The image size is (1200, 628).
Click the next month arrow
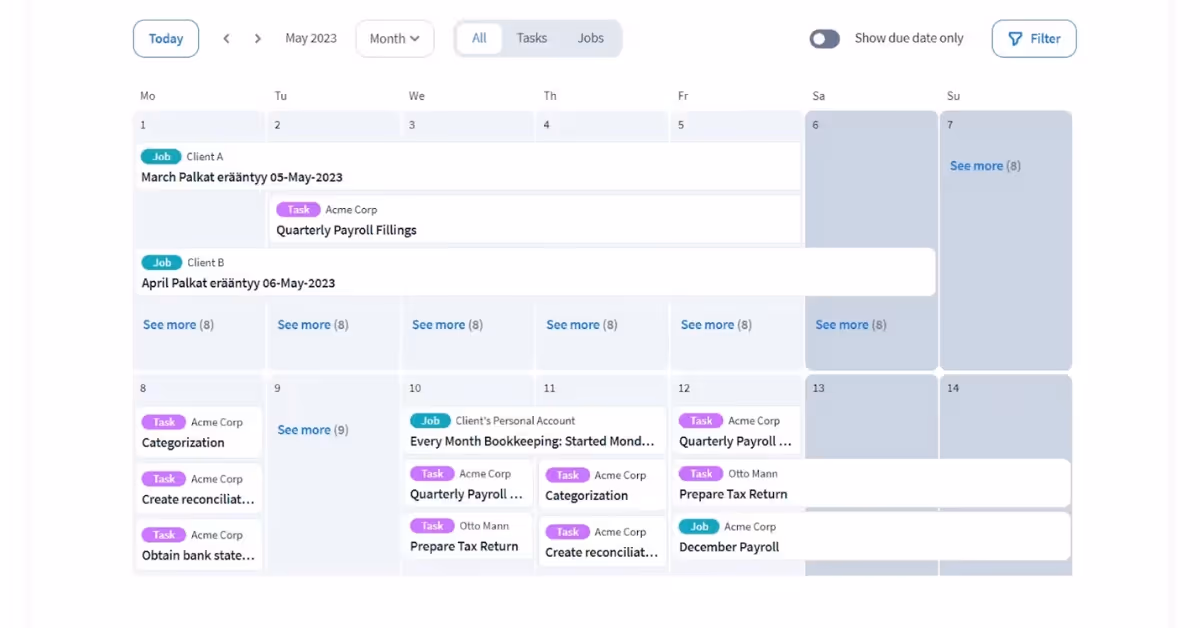257,38
